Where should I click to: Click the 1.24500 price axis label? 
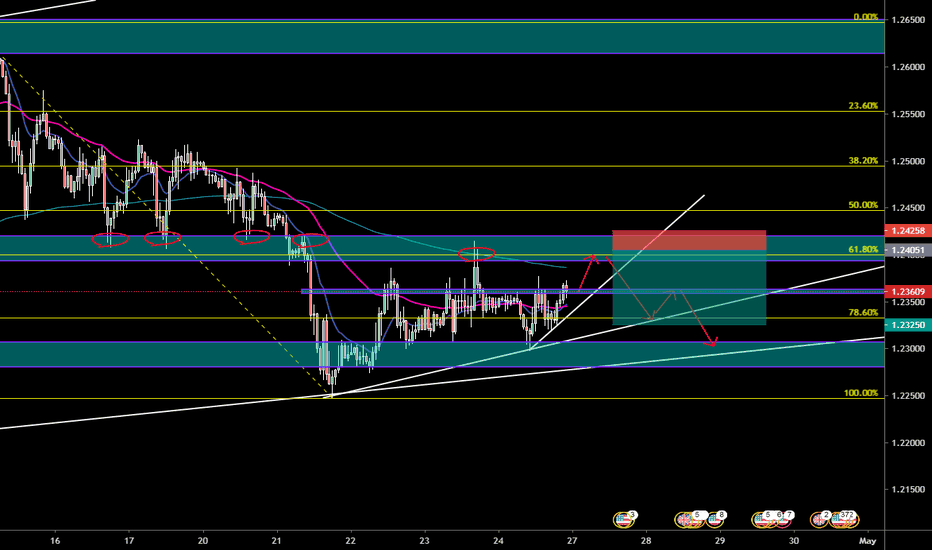pos(908,208)
